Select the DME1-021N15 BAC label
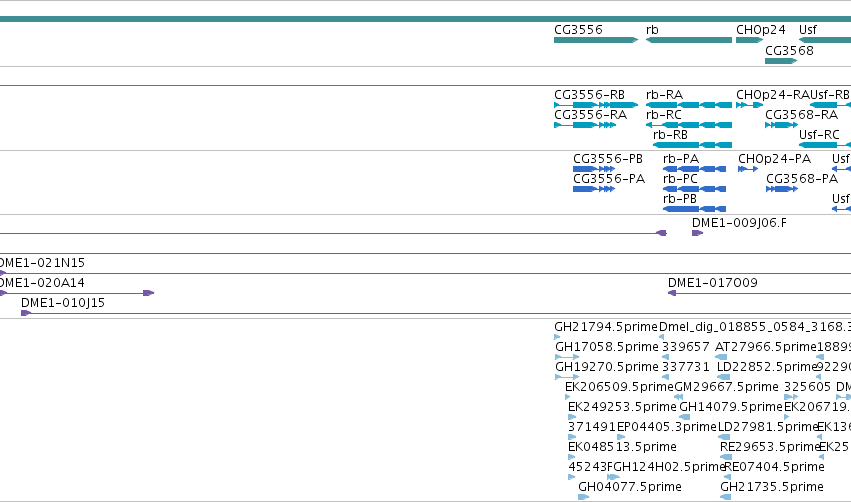Viewport: 851px width, 502px height. [42, 263]
